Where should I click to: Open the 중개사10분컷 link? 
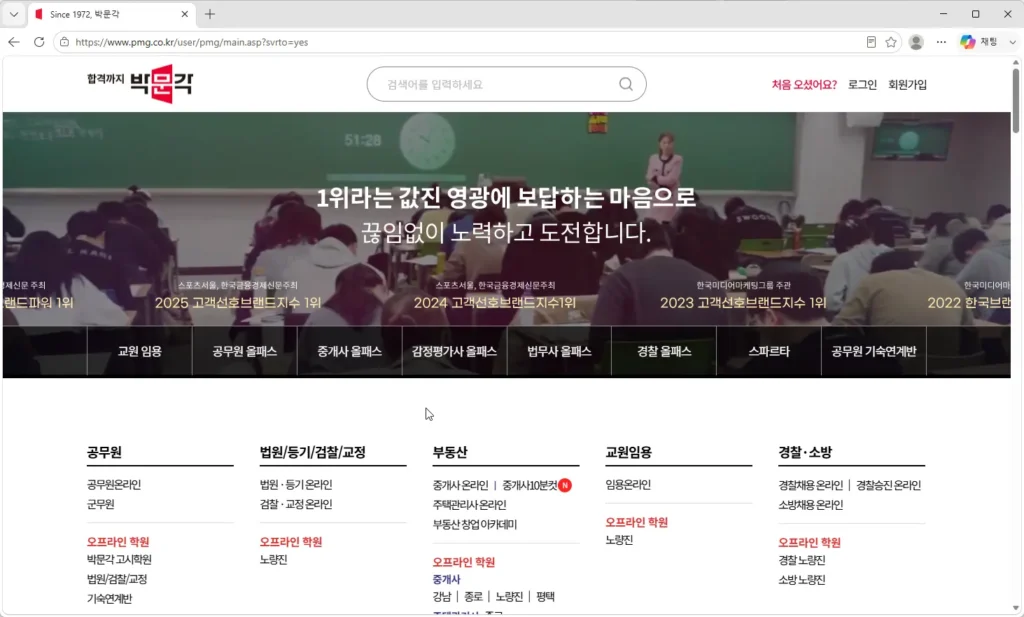pos(530,486)
